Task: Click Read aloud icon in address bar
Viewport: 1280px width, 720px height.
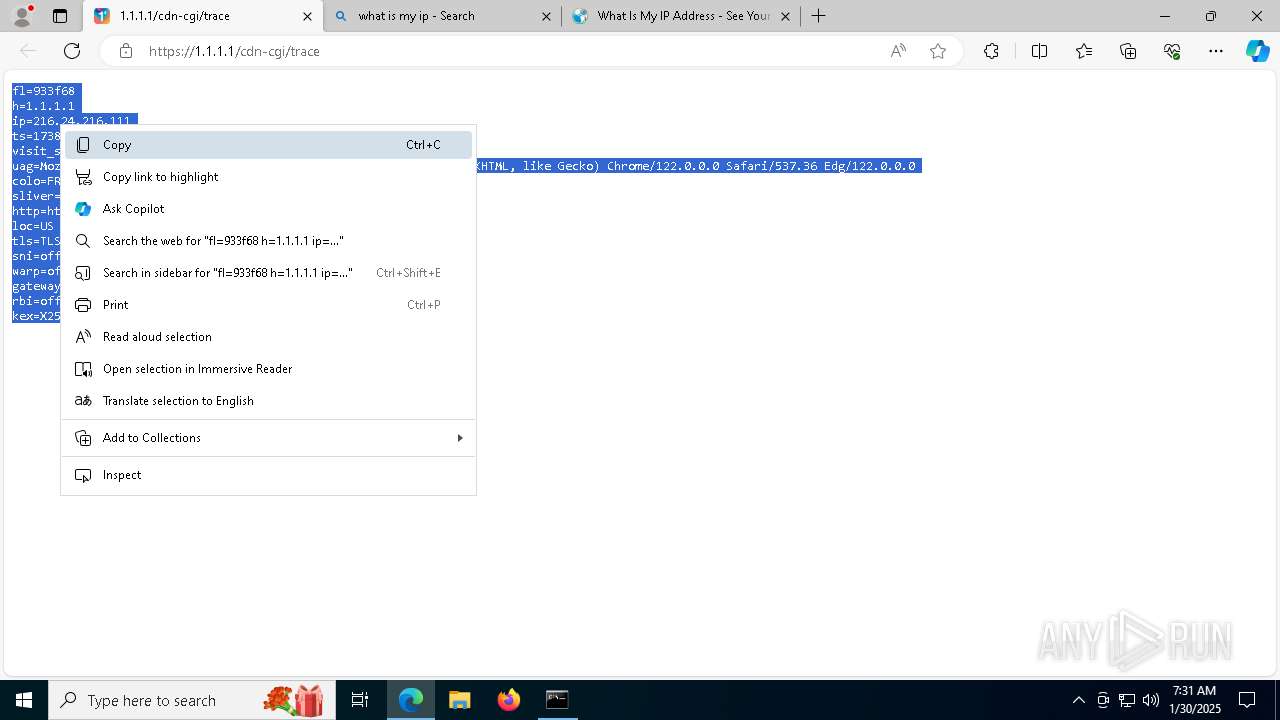Action: click(898, 51)
